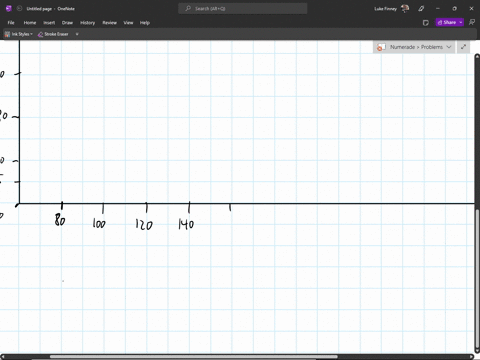Click the OneNote app icon in title bar
The width and height of the screenshot is (480, 360).
pyautogui.click(x=9, y=9)
